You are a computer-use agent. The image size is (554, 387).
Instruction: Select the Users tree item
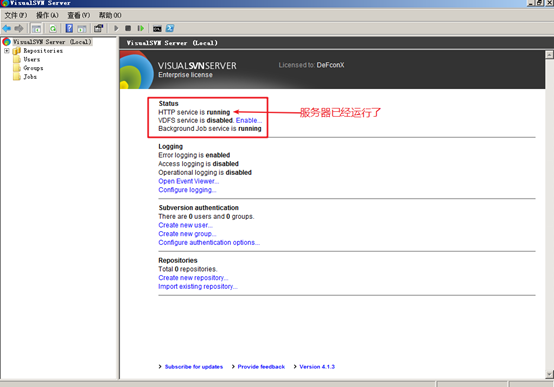click(32, 59)
